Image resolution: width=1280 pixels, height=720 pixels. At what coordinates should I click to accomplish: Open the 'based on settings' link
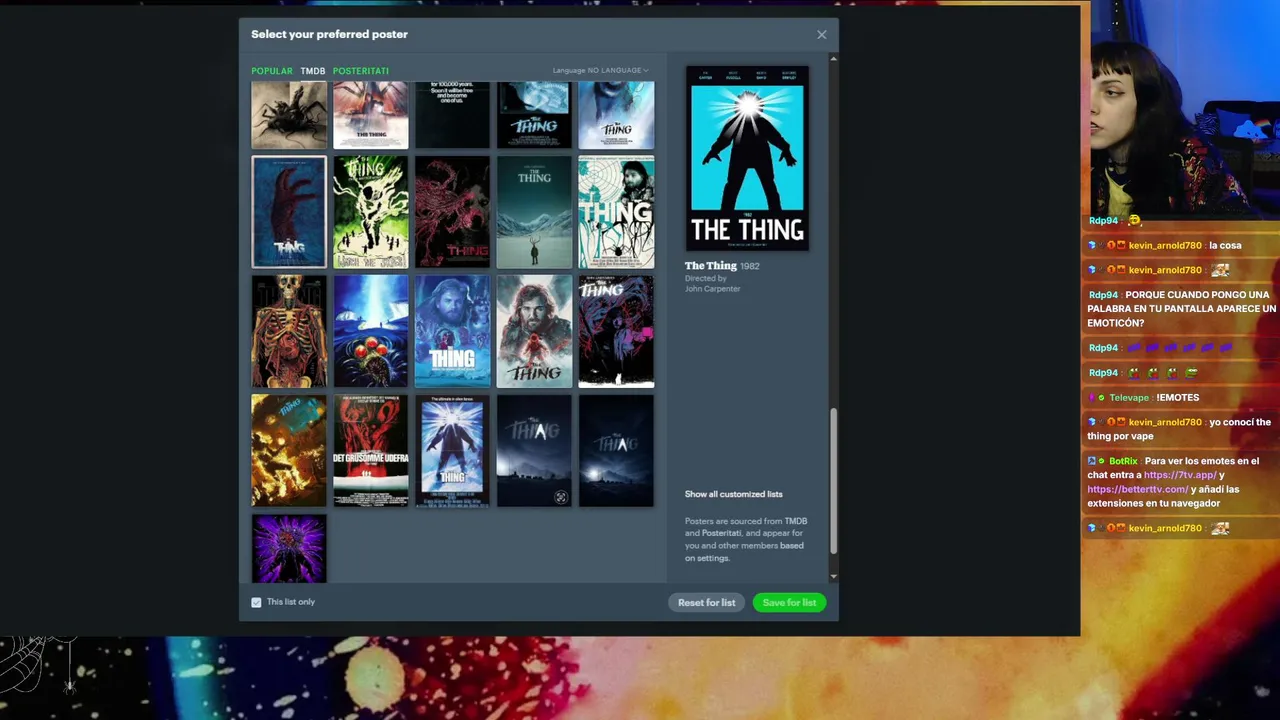point(744,552)
